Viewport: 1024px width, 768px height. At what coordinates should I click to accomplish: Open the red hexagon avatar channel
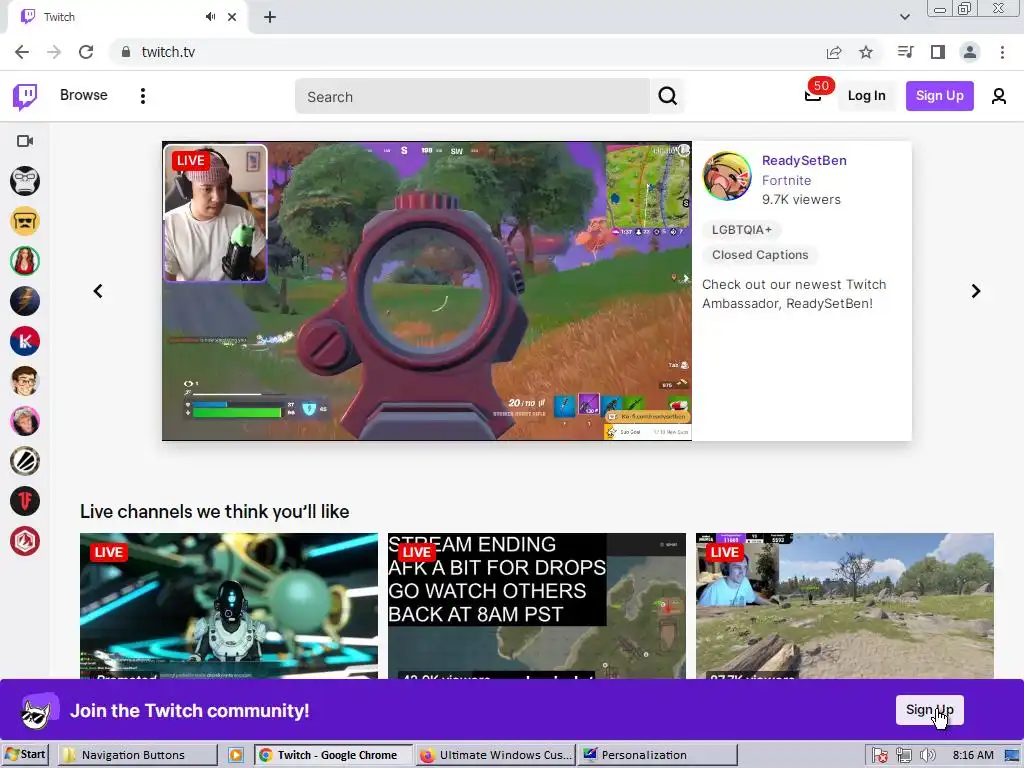click(x=25, y=541)
